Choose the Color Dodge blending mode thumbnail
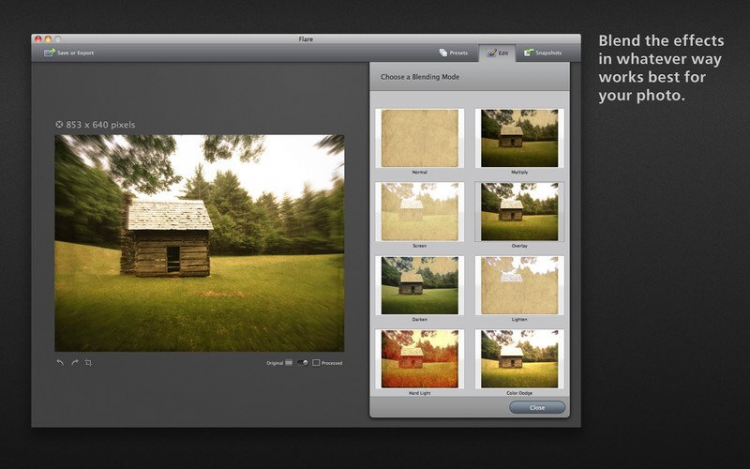Viewport: 750px width, 469px height. (x=519, y=359)
